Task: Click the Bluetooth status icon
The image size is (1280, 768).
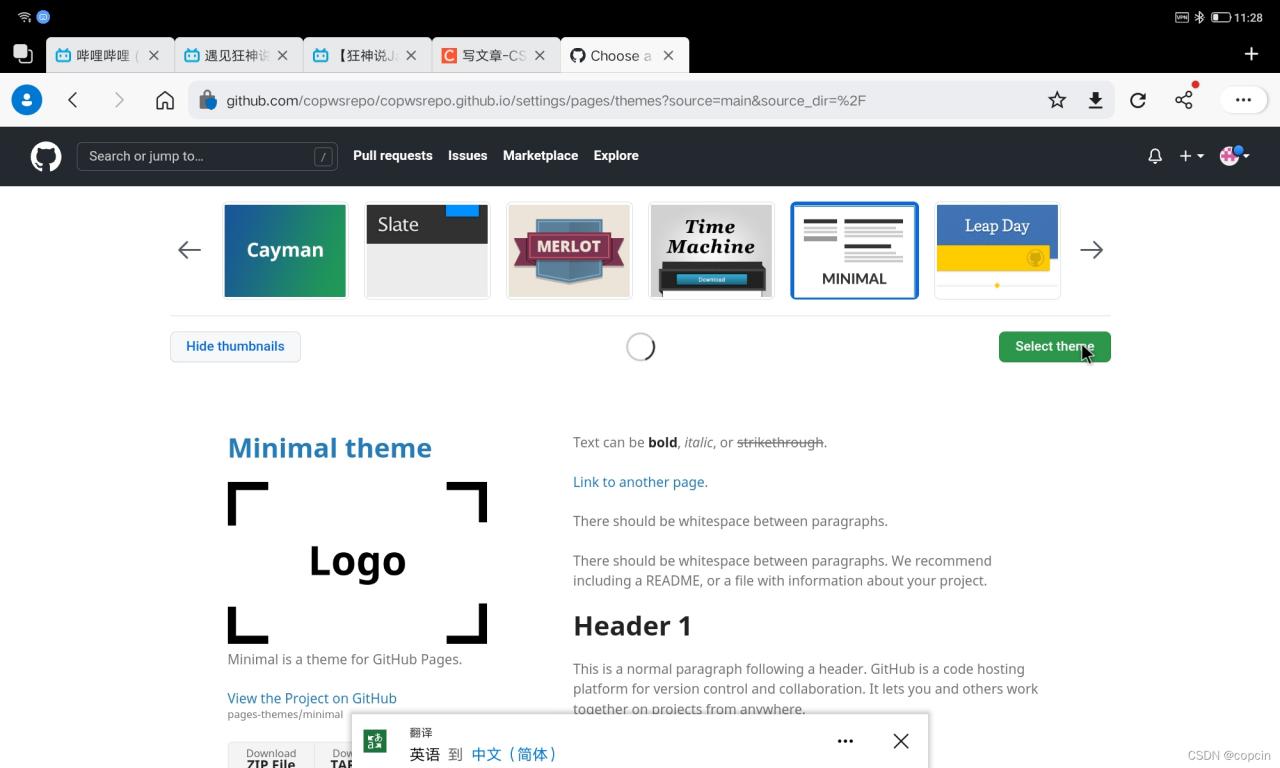Action: click(1199, 17)
